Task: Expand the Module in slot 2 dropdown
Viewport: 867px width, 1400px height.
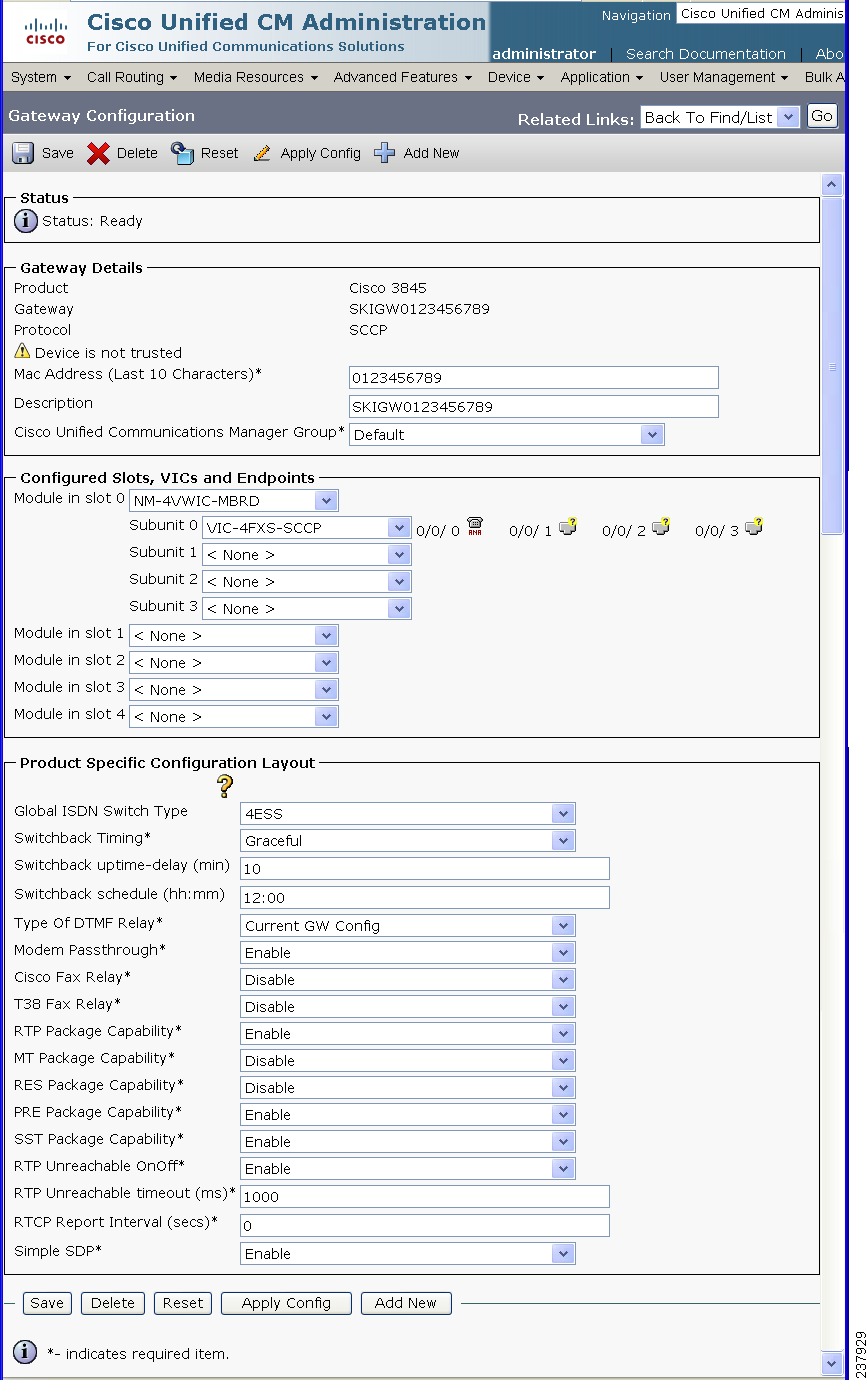Action: pos(326,662)
